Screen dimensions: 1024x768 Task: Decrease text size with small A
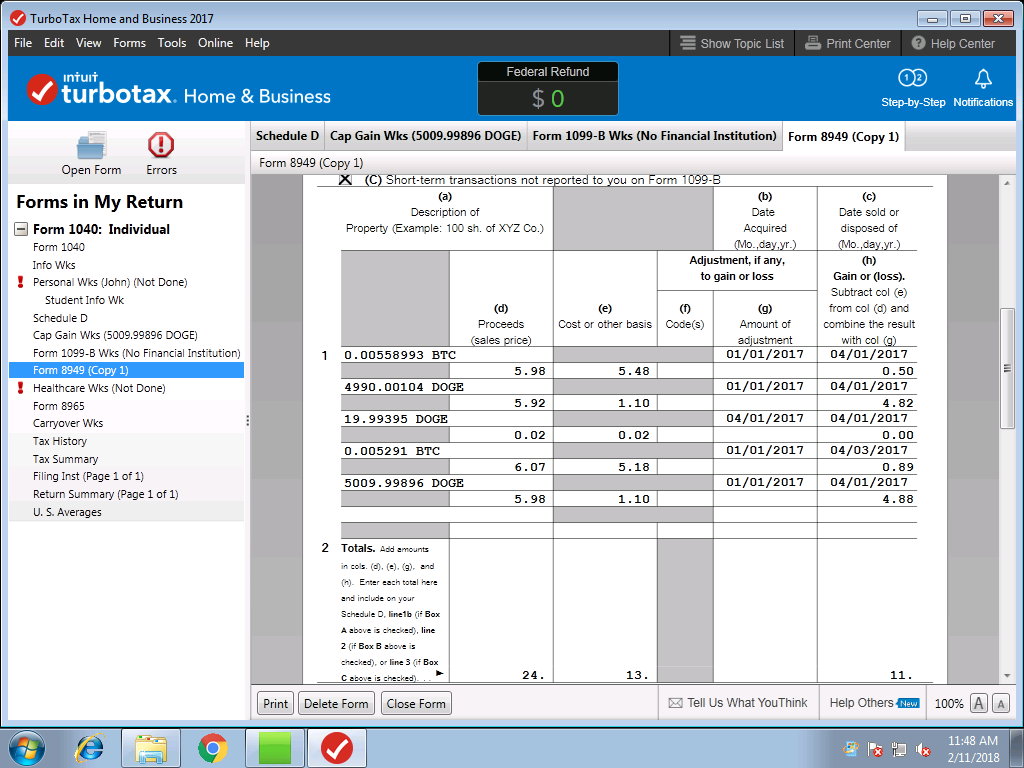click(1001, 703)
